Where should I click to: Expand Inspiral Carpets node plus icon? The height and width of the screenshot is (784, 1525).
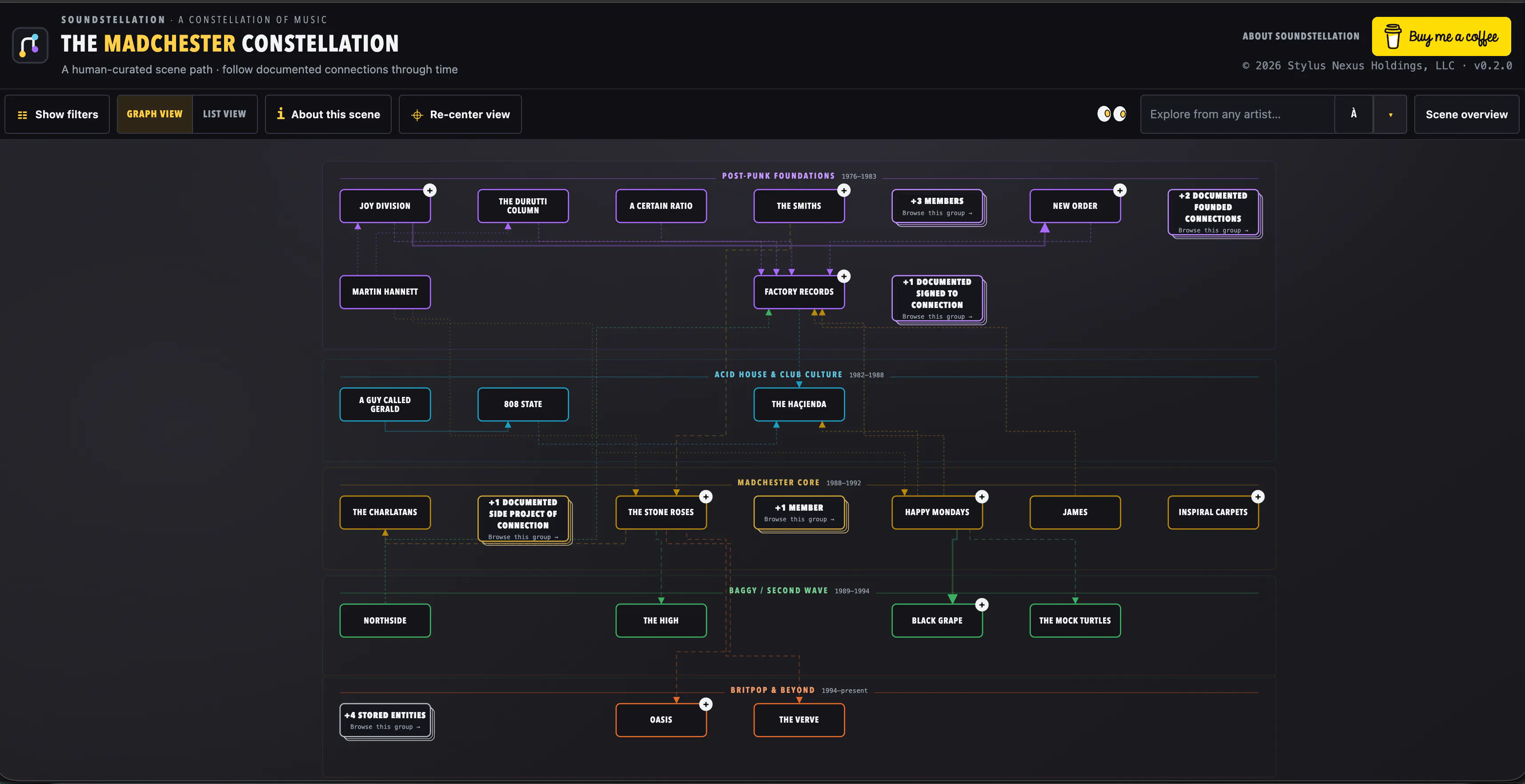point(1257,496)
